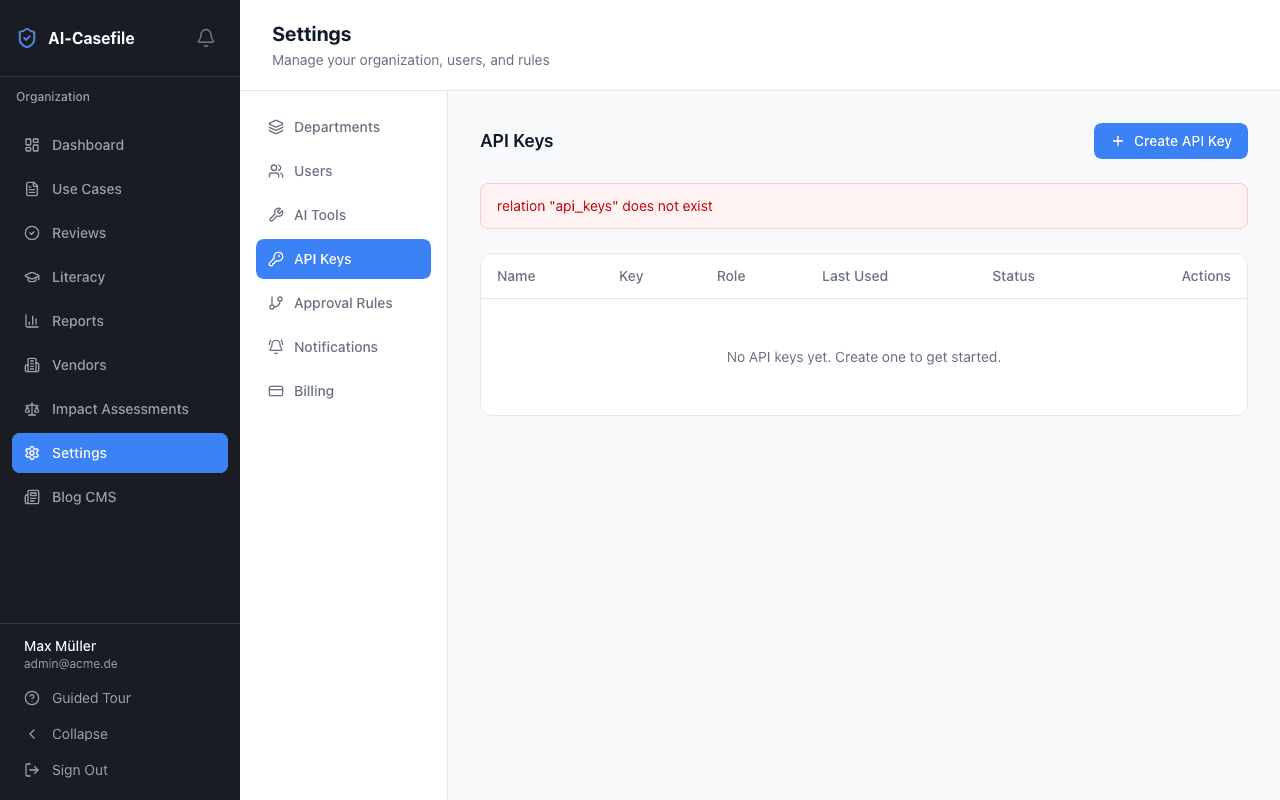Screen dimensions: 1280x800
Task: Click the notification bell icon
Action: (205, 37)
